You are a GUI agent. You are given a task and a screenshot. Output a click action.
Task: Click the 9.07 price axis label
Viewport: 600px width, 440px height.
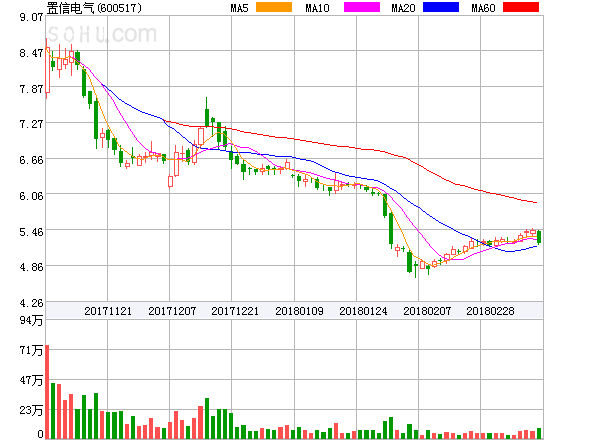tap(31, 17)
